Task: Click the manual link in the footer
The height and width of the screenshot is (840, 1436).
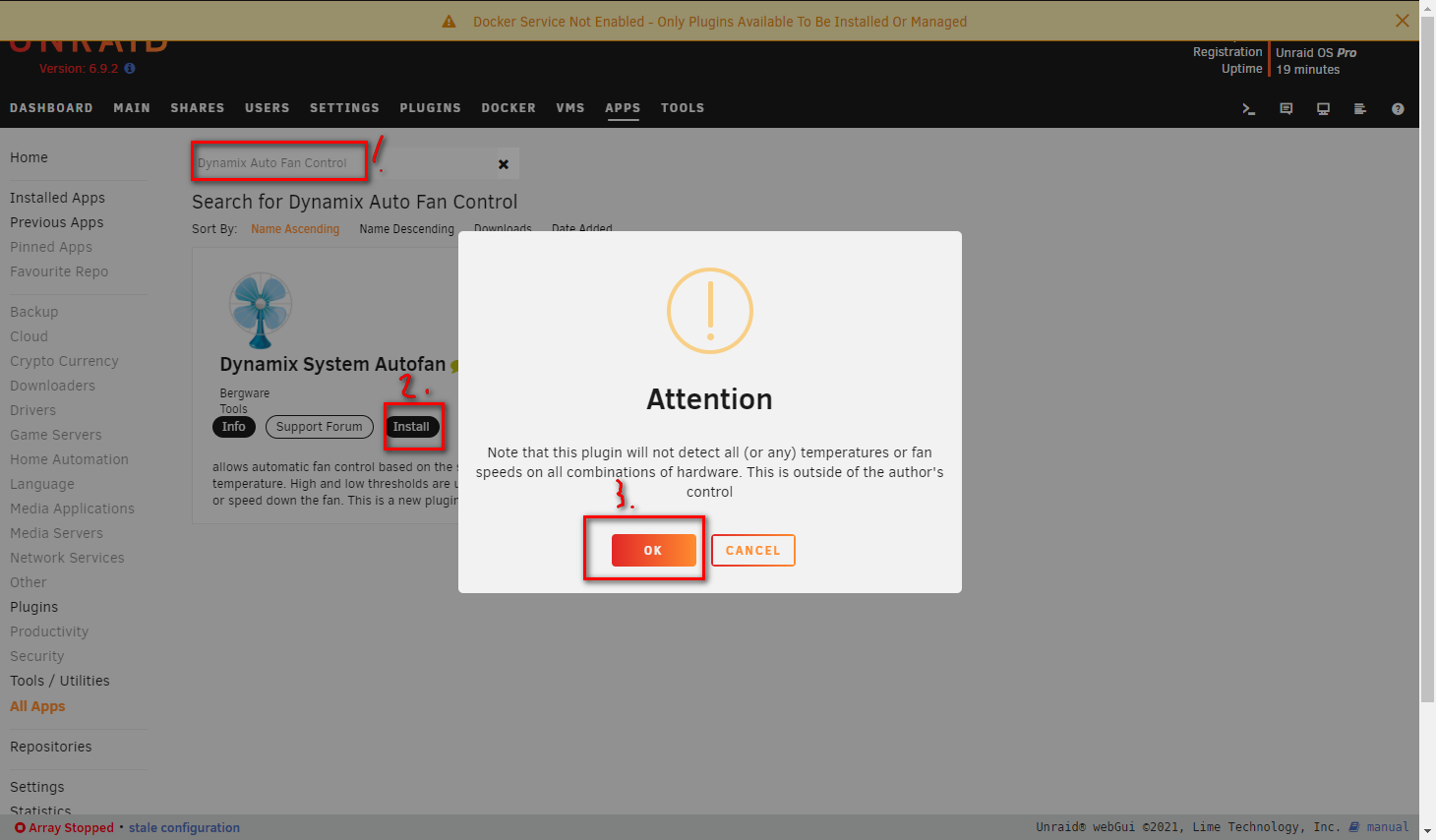Action: (1379, 827)
